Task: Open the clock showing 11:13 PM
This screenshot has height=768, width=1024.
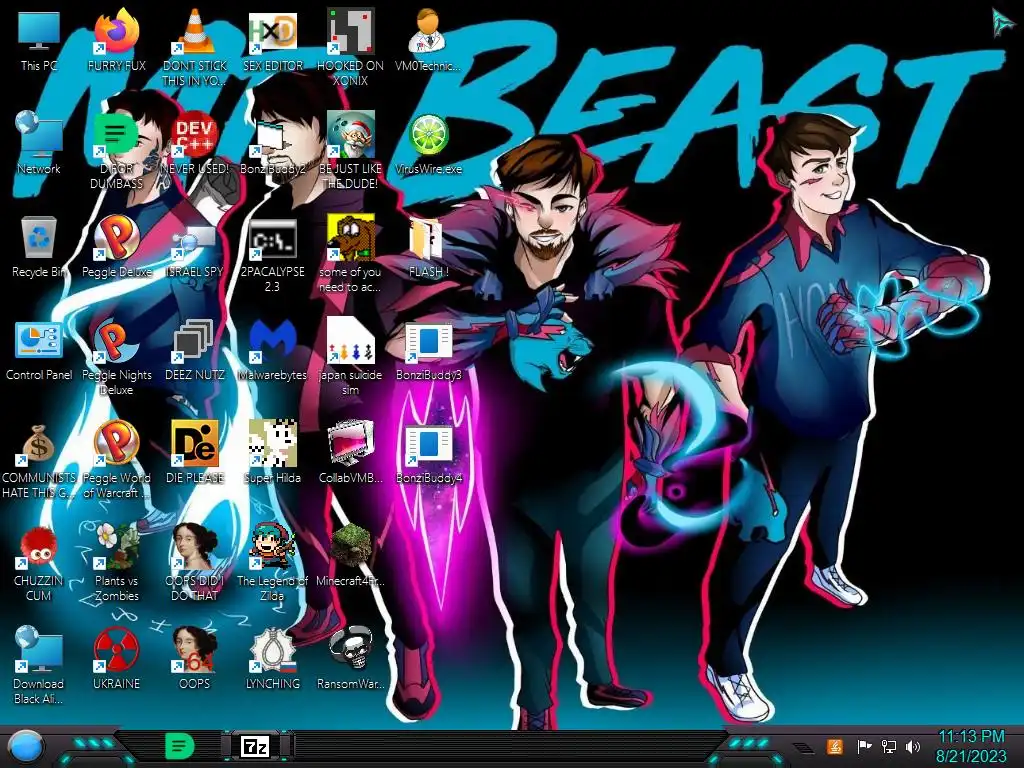Action: point(971,746)
